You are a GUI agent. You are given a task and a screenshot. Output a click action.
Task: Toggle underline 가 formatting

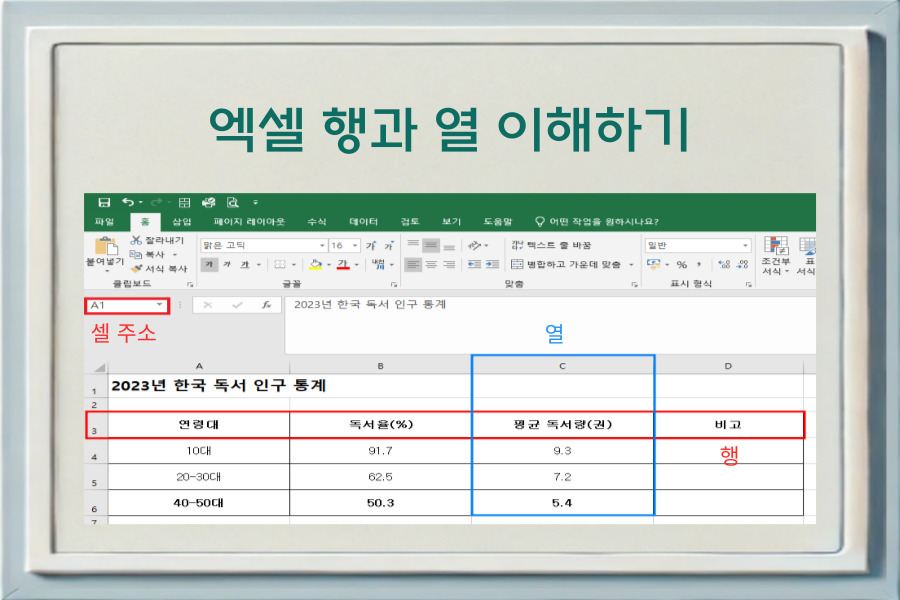(x=245, y=265)
